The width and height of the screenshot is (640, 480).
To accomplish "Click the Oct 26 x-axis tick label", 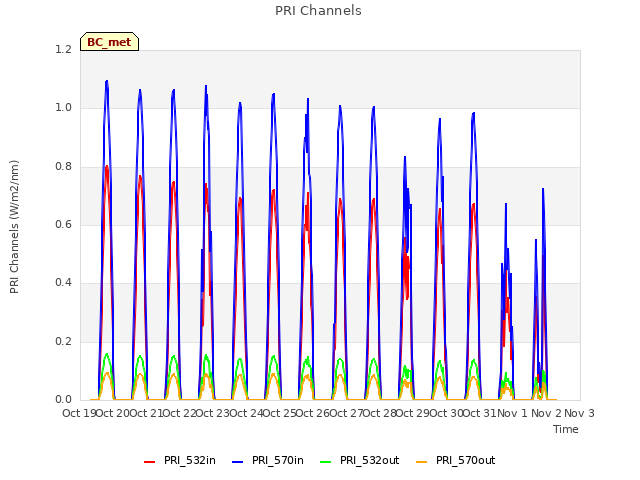I will click(x=313, y=413).
